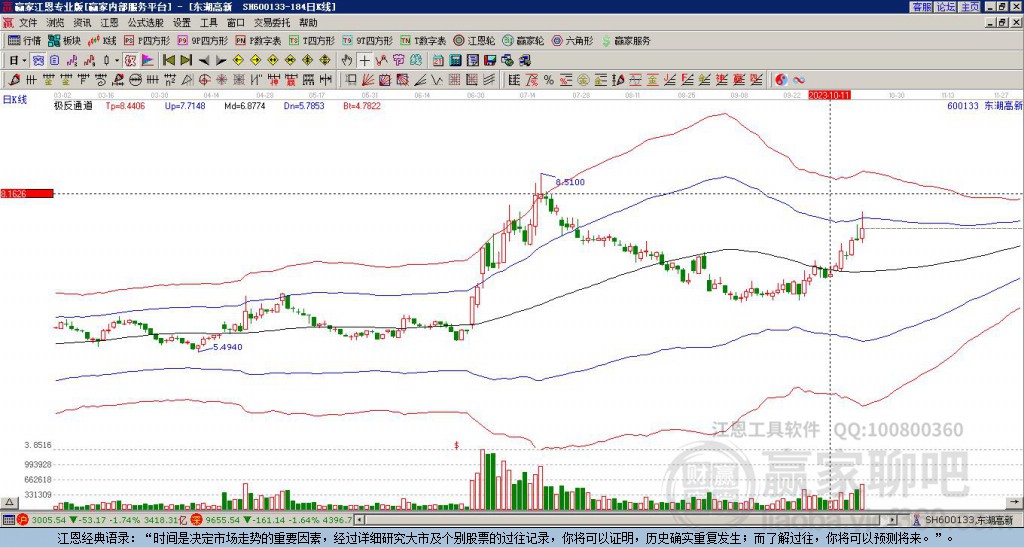
Task: Click the colorful flag chart icon
Action: pyautogui.click(x=148, y=61)
